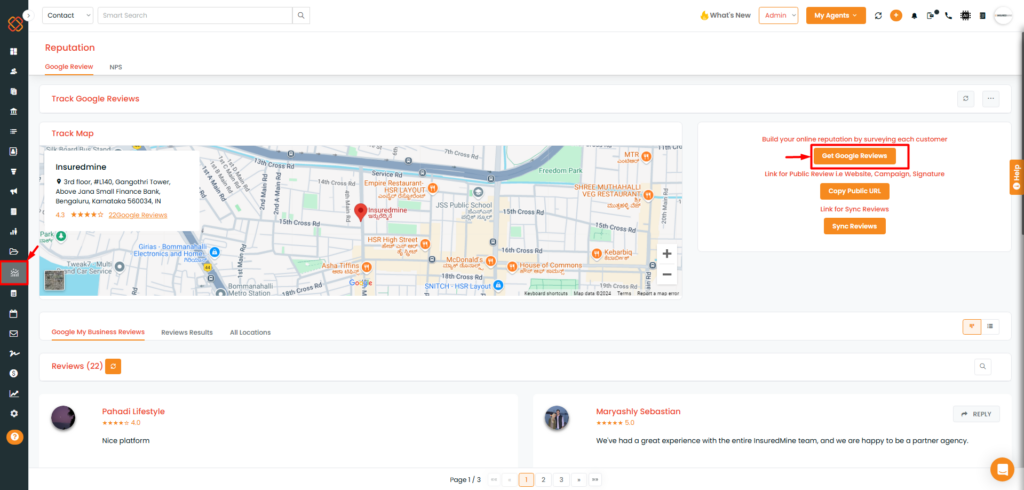Zoom in on the map
Screen dimensions: 1024x490
(x=666, y=254)
